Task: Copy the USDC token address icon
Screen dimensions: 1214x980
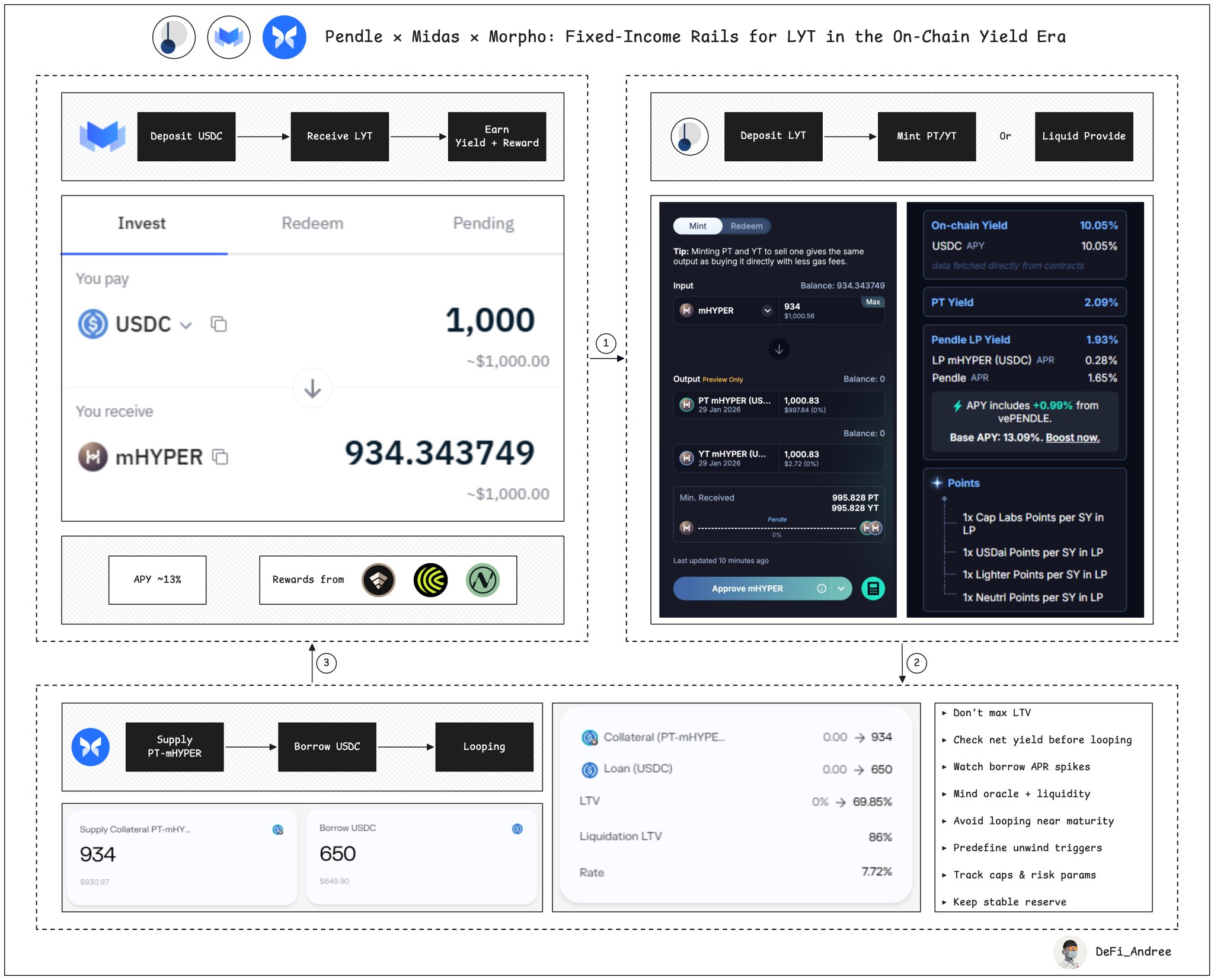Action: click(219, 324)
